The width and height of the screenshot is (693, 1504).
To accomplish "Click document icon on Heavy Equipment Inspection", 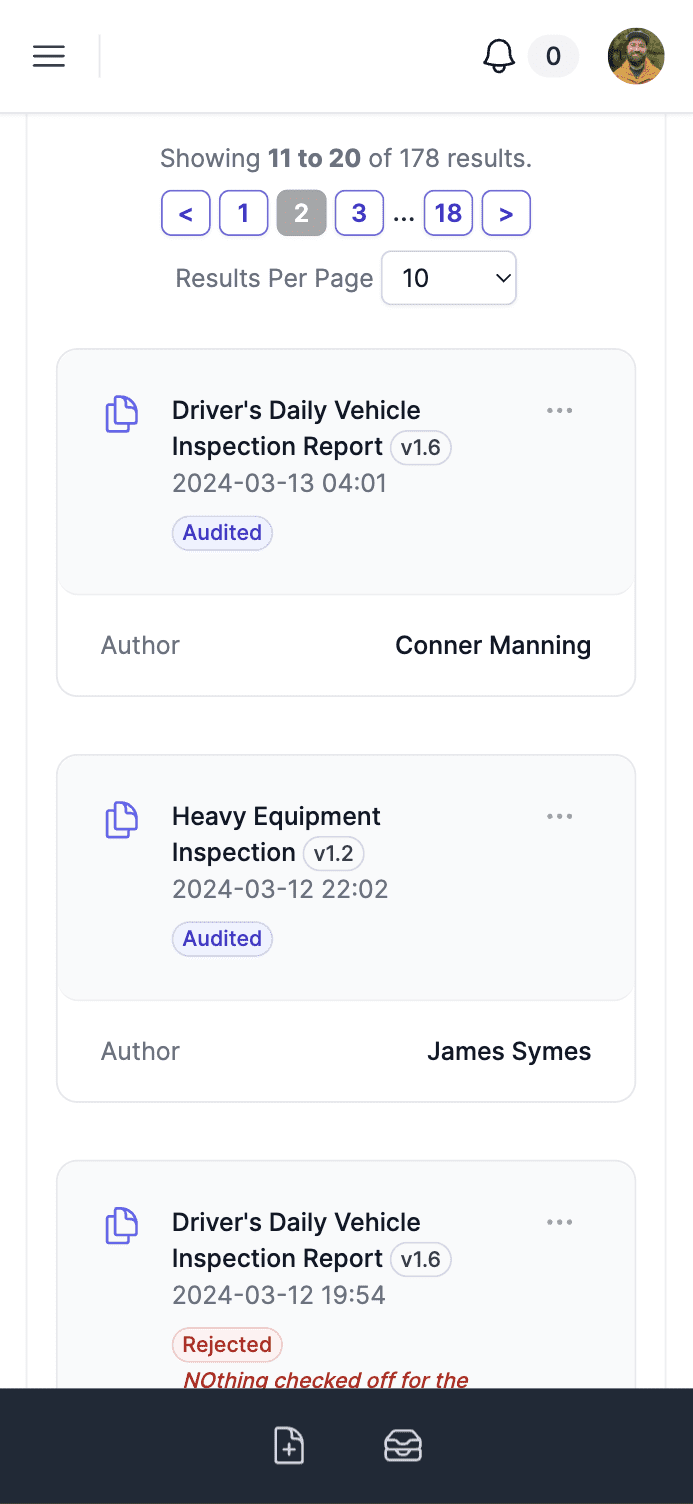I will pos(122,820).
